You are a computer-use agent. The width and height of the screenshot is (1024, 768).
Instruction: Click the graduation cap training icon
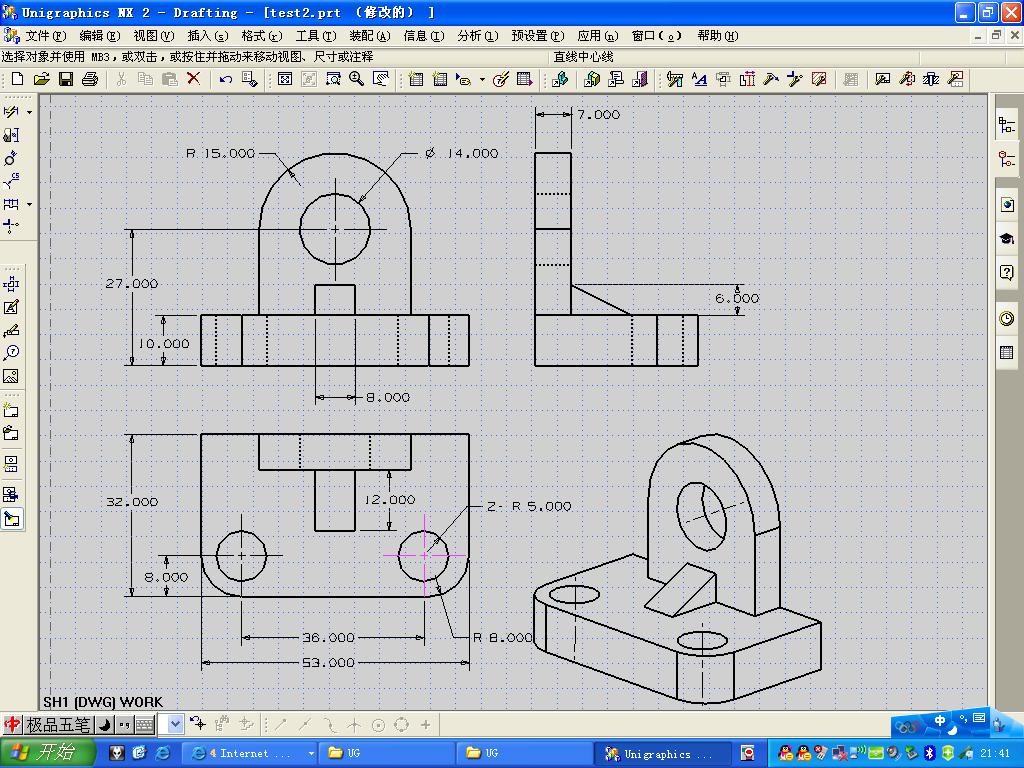pos(1006,238)
